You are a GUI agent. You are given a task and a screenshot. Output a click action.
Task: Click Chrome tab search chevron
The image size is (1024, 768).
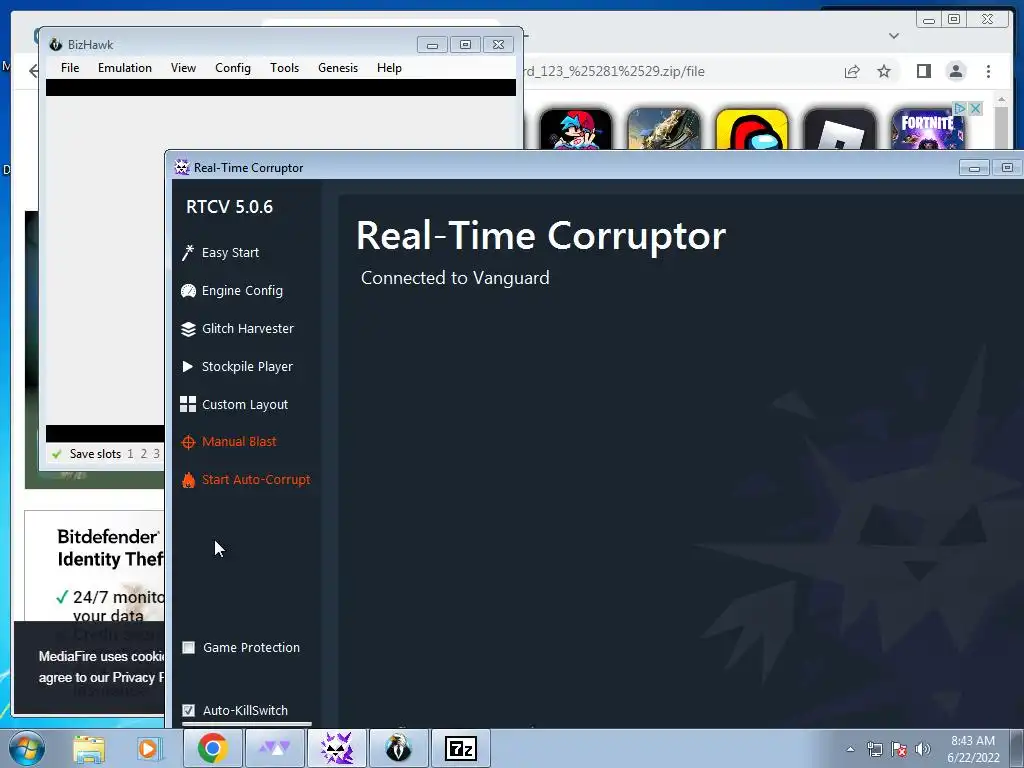(x=894, y=36)
